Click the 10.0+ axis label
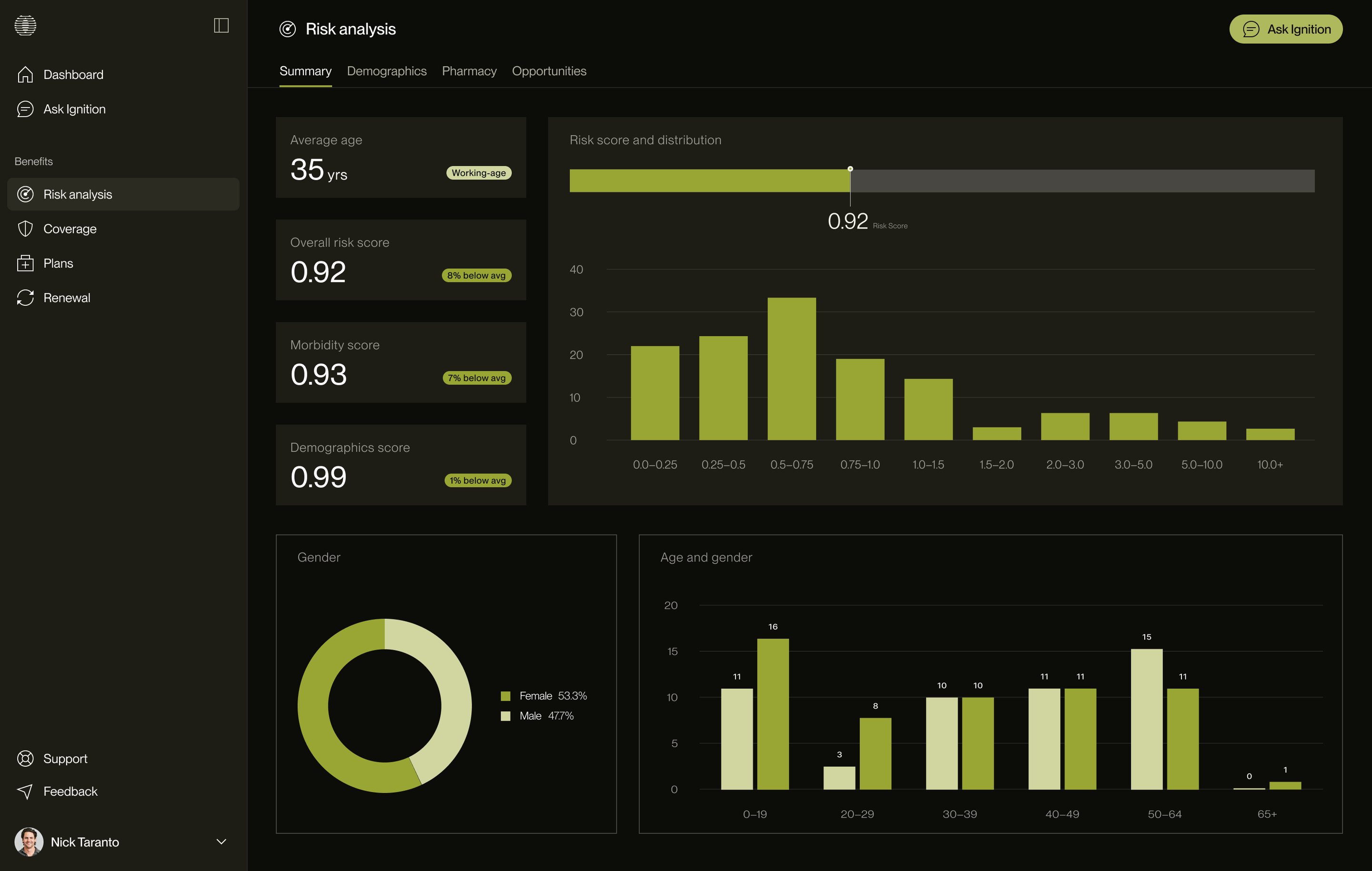The height and width of the screenshot is (871, 1372). (1270, 465)
